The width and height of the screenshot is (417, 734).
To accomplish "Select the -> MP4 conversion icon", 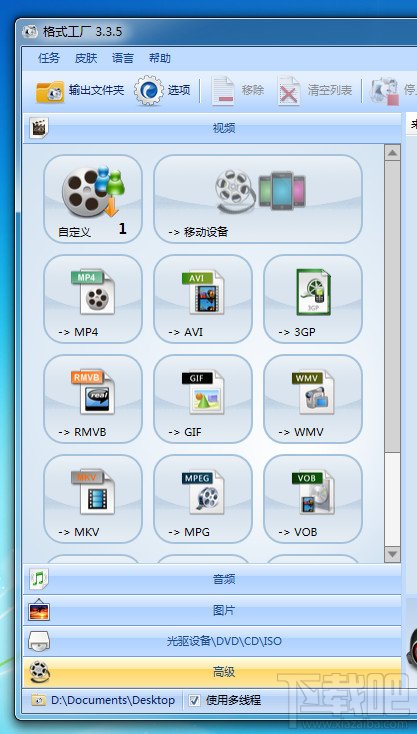I will [x=93, y=299].
